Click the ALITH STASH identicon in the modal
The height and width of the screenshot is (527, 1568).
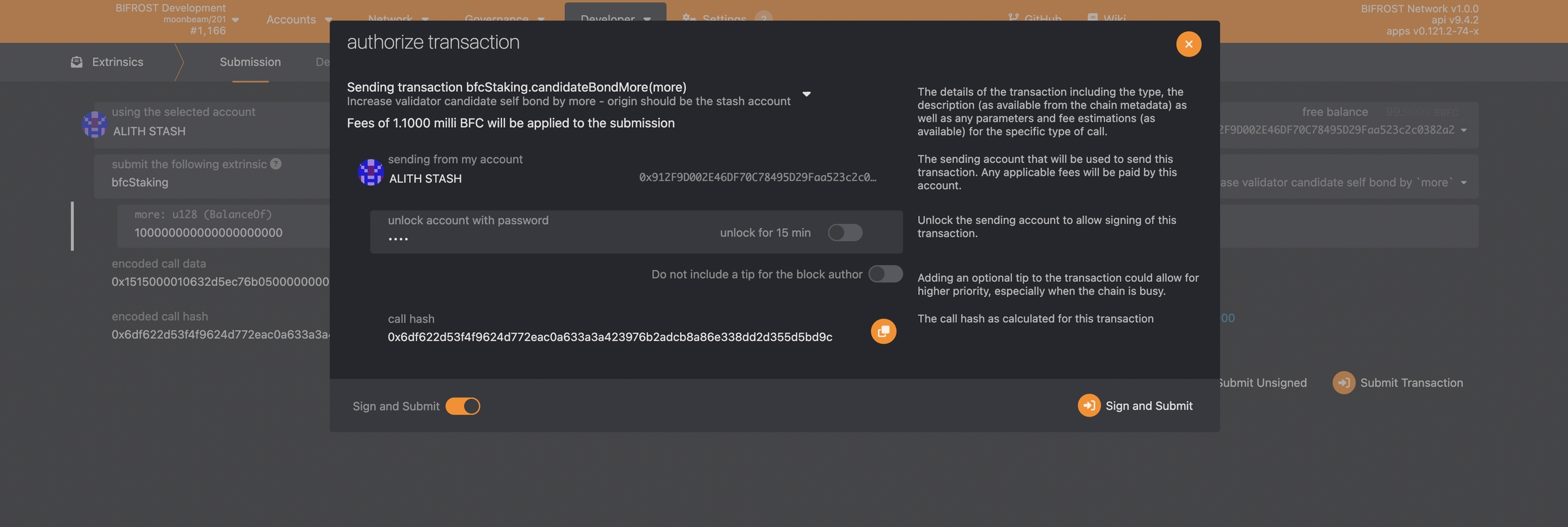click(x=370, y=172)
